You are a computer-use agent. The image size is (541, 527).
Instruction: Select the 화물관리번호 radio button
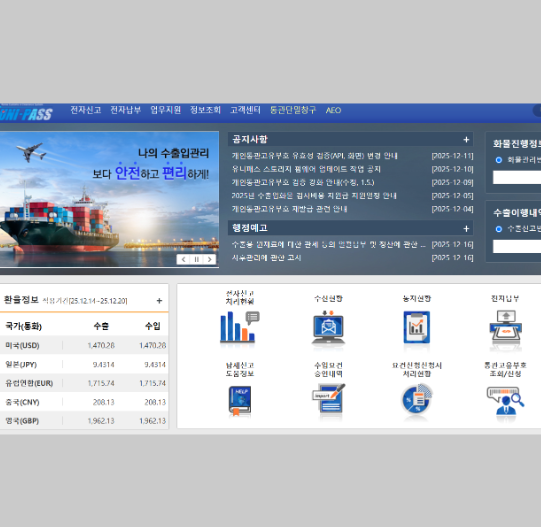pos(499,160)
